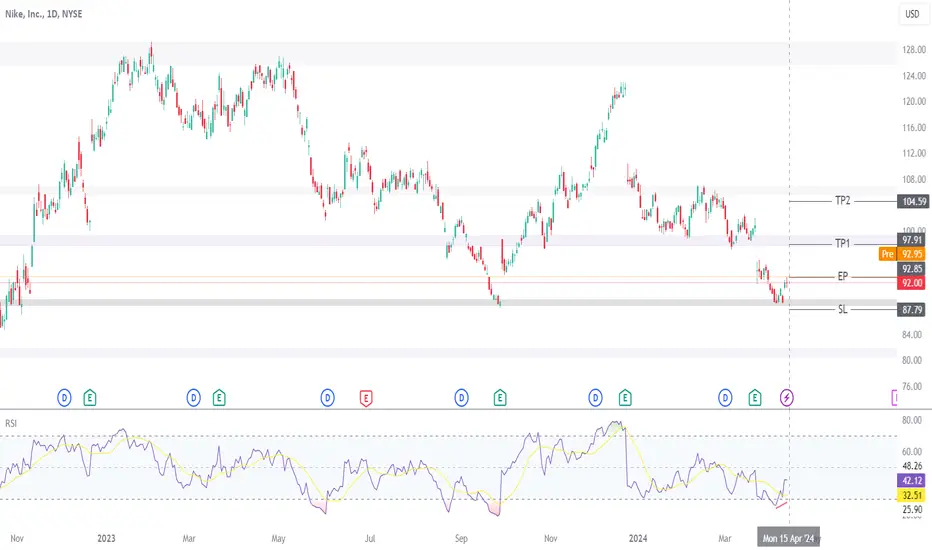The width and height of the screenshot is (932, 550).
Task: Click the Nike, Inc. 1D NYSE chart title
Action: pos(43,14)
